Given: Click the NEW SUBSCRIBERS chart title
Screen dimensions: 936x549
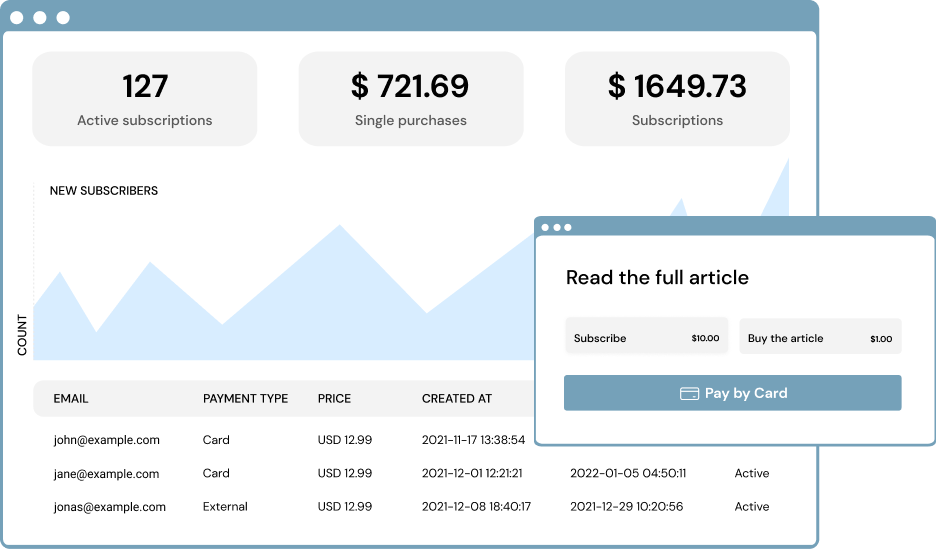Looking at the screenshot, I should 104,191.
